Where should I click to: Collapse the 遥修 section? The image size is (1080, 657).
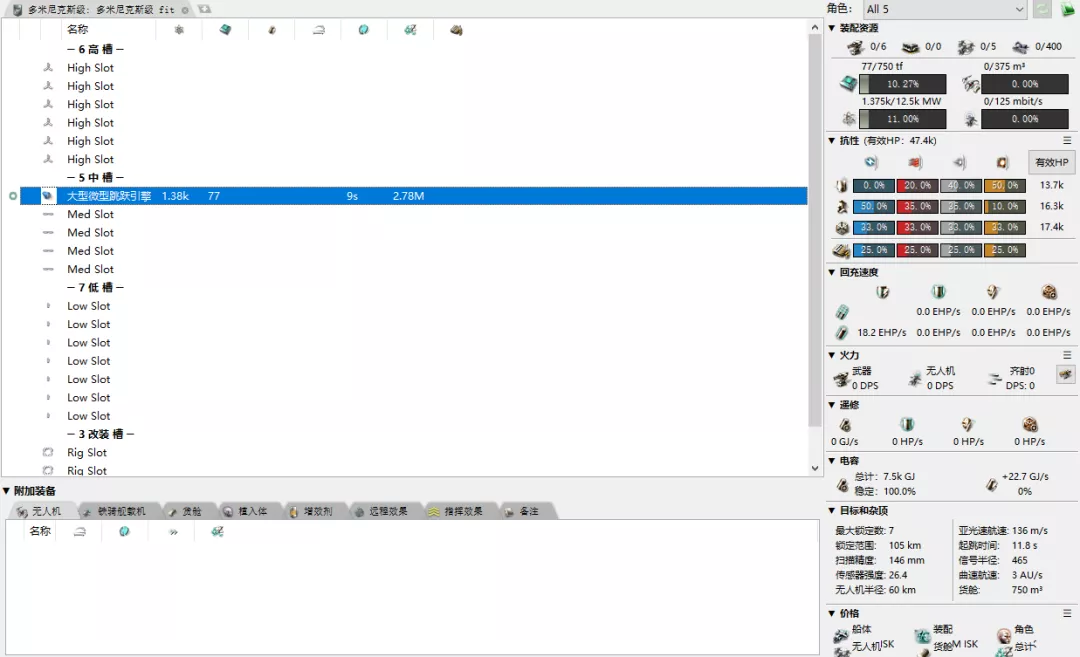[x=831, y=405]
